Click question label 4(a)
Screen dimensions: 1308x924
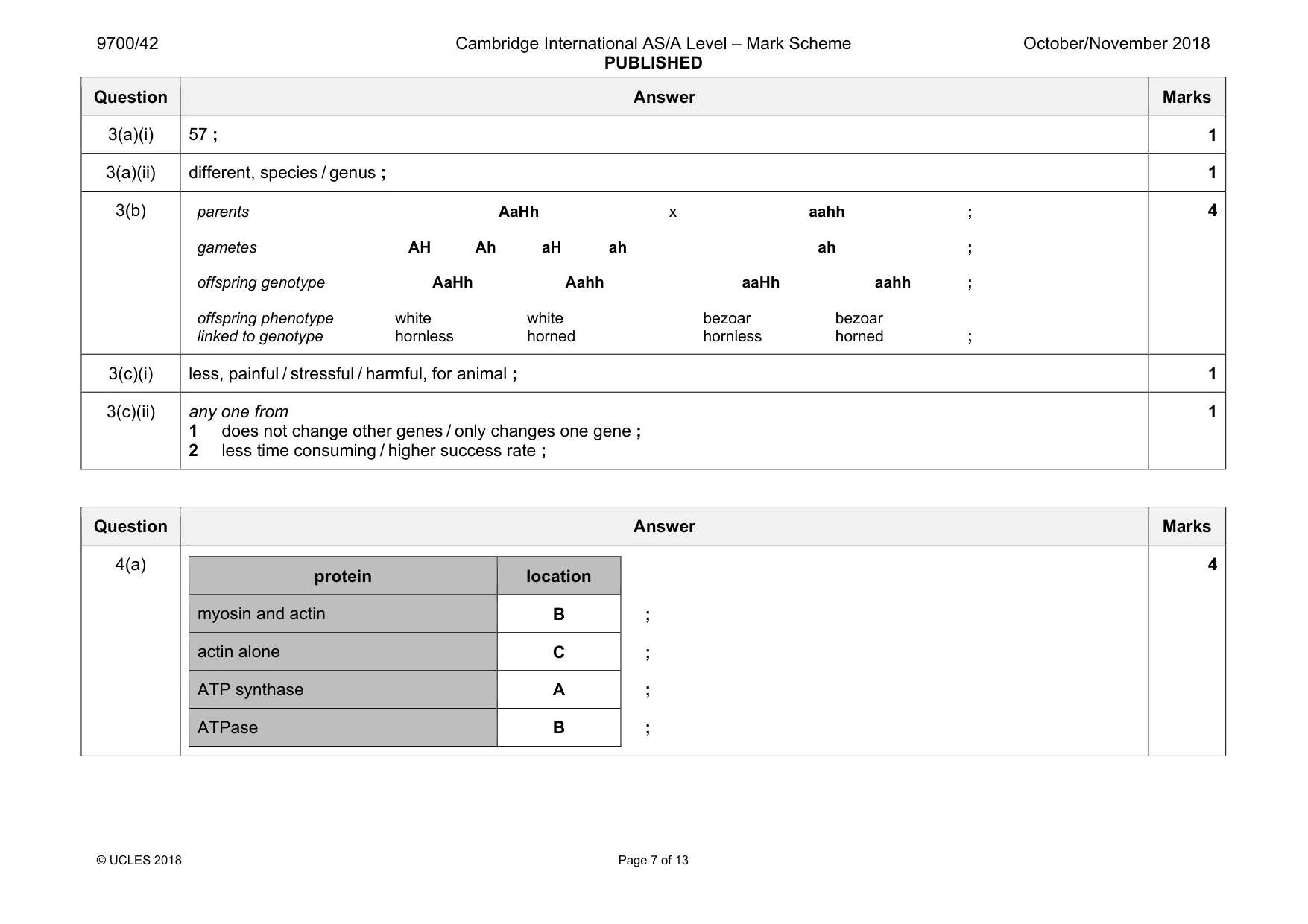pyautogui.click(x=130, y=565)
